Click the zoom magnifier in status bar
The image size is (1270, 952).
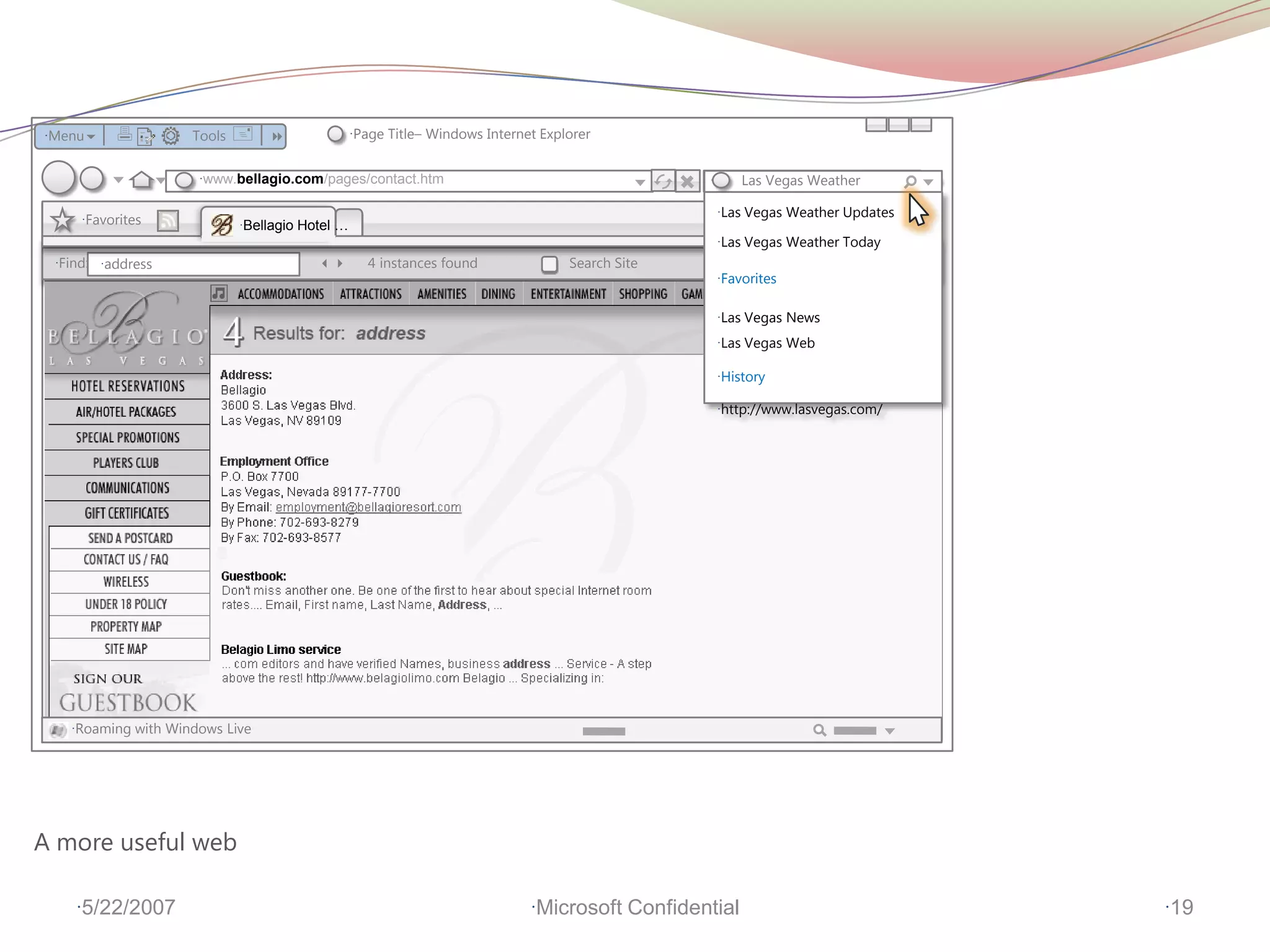pos(820,731)
